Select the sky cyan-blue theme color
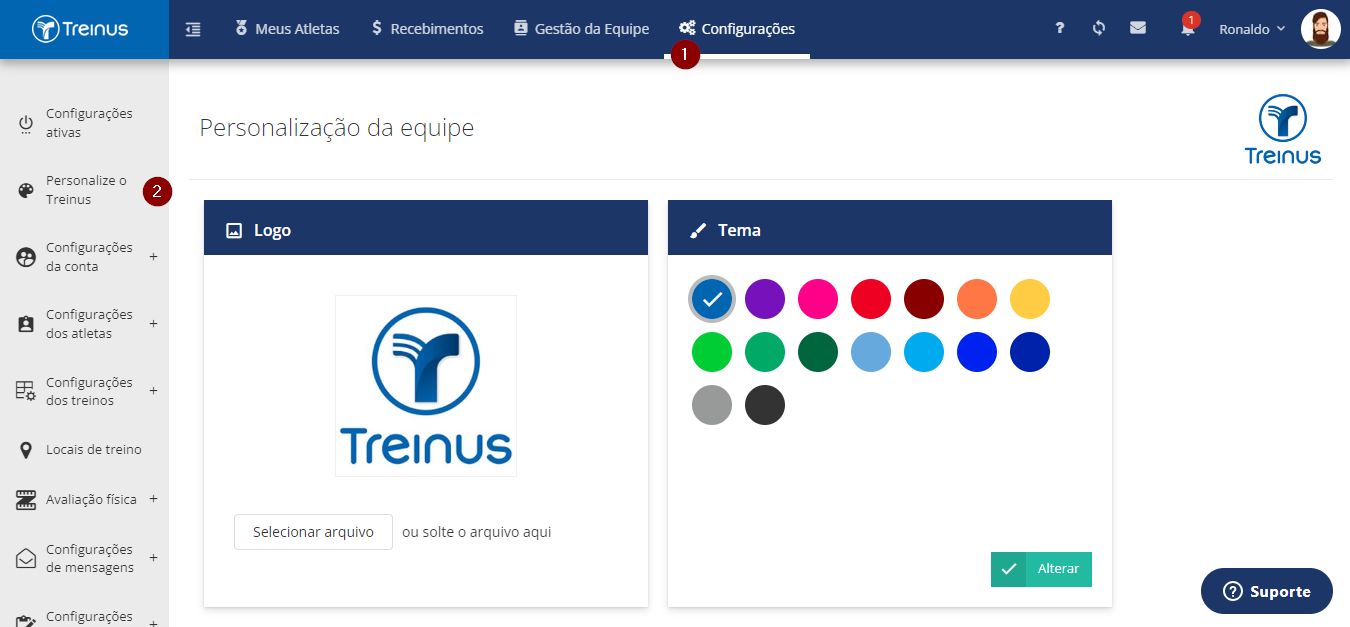 924,352
